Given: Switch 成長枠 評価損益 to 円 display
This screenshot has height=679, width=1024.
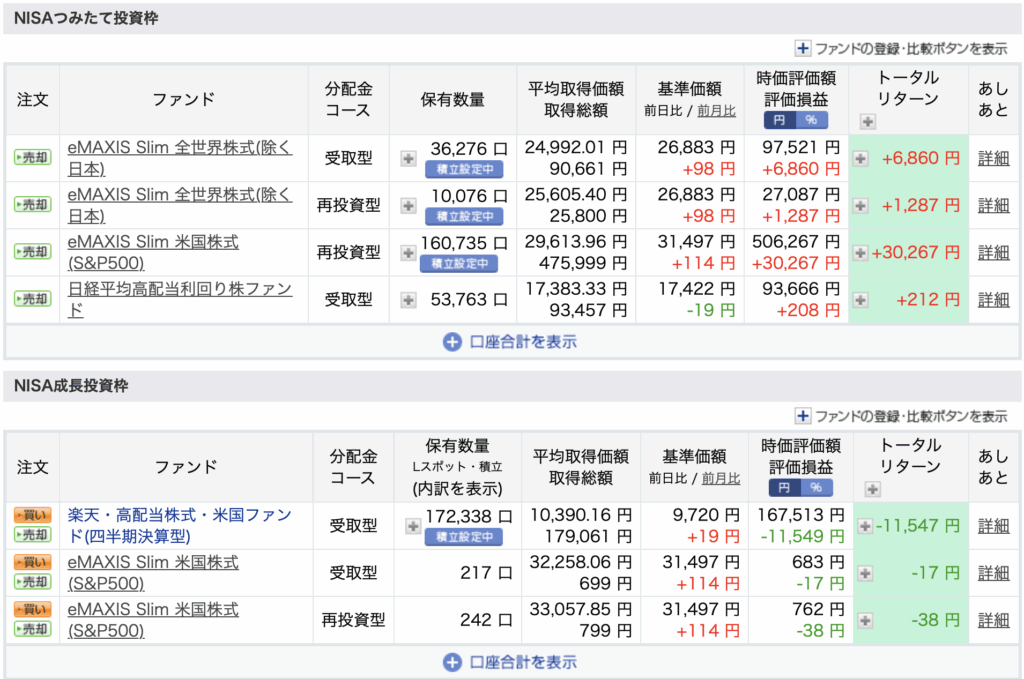Looking at the screenshot, I should (785, 487).
